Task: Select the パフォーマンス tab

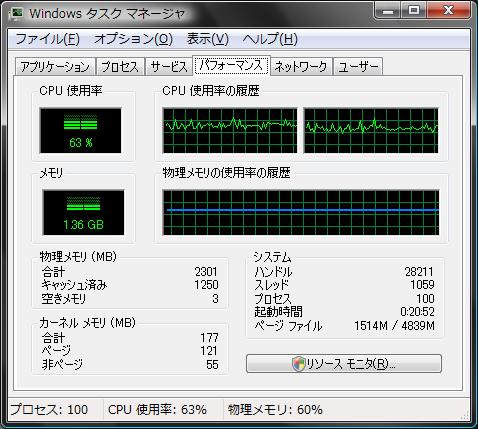Action: point(231,65)
